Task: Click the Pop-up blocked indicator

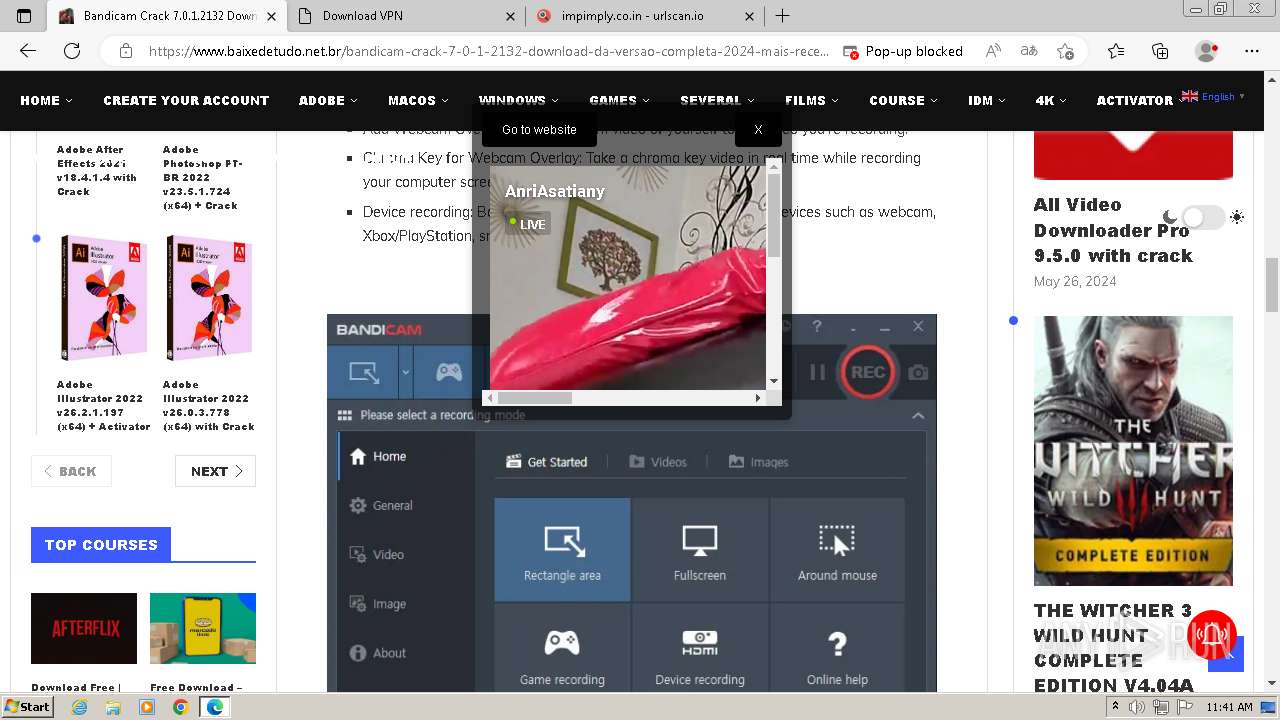Action: [903, 51]
